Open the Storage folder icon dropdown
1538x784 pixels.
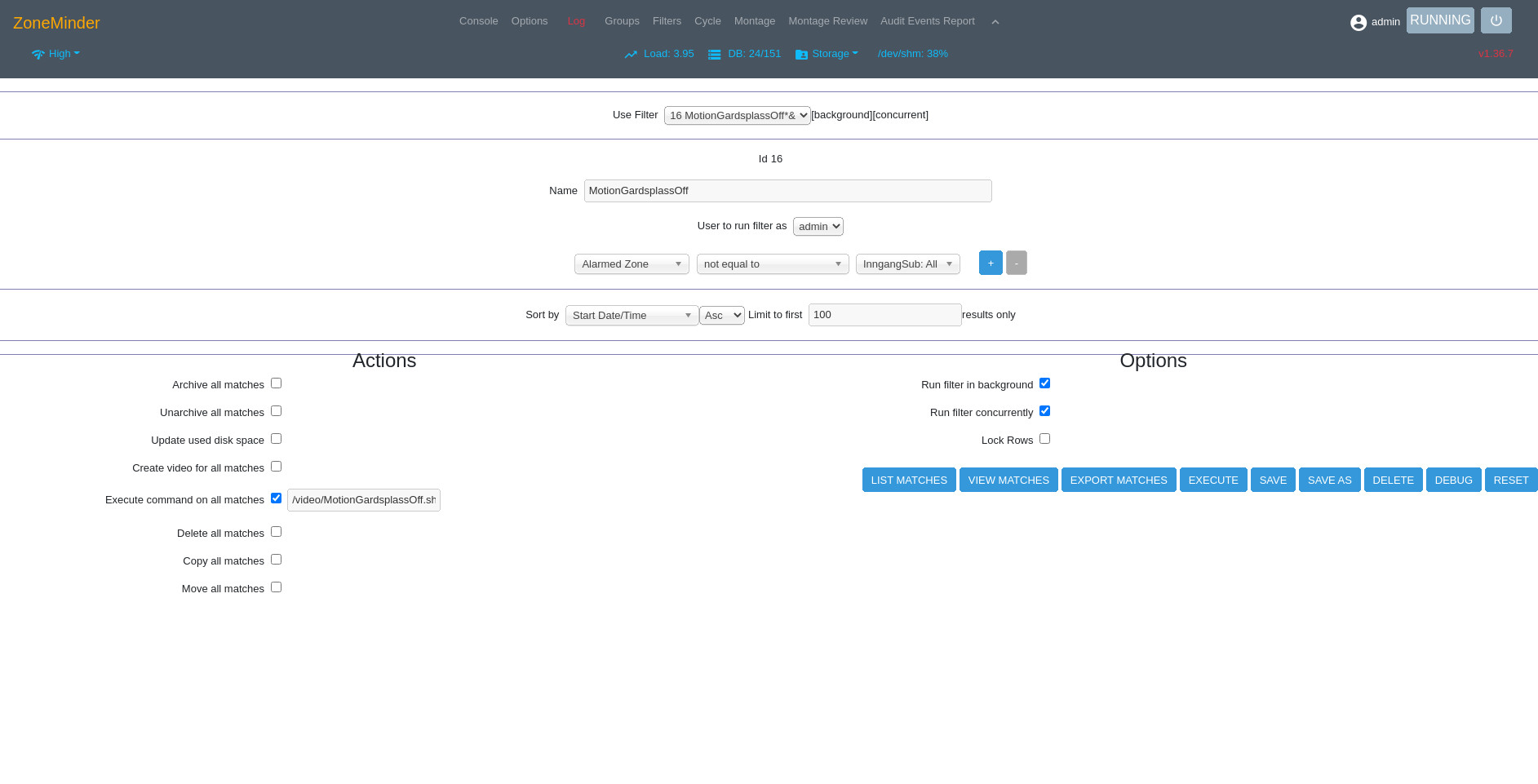[800, 54]
